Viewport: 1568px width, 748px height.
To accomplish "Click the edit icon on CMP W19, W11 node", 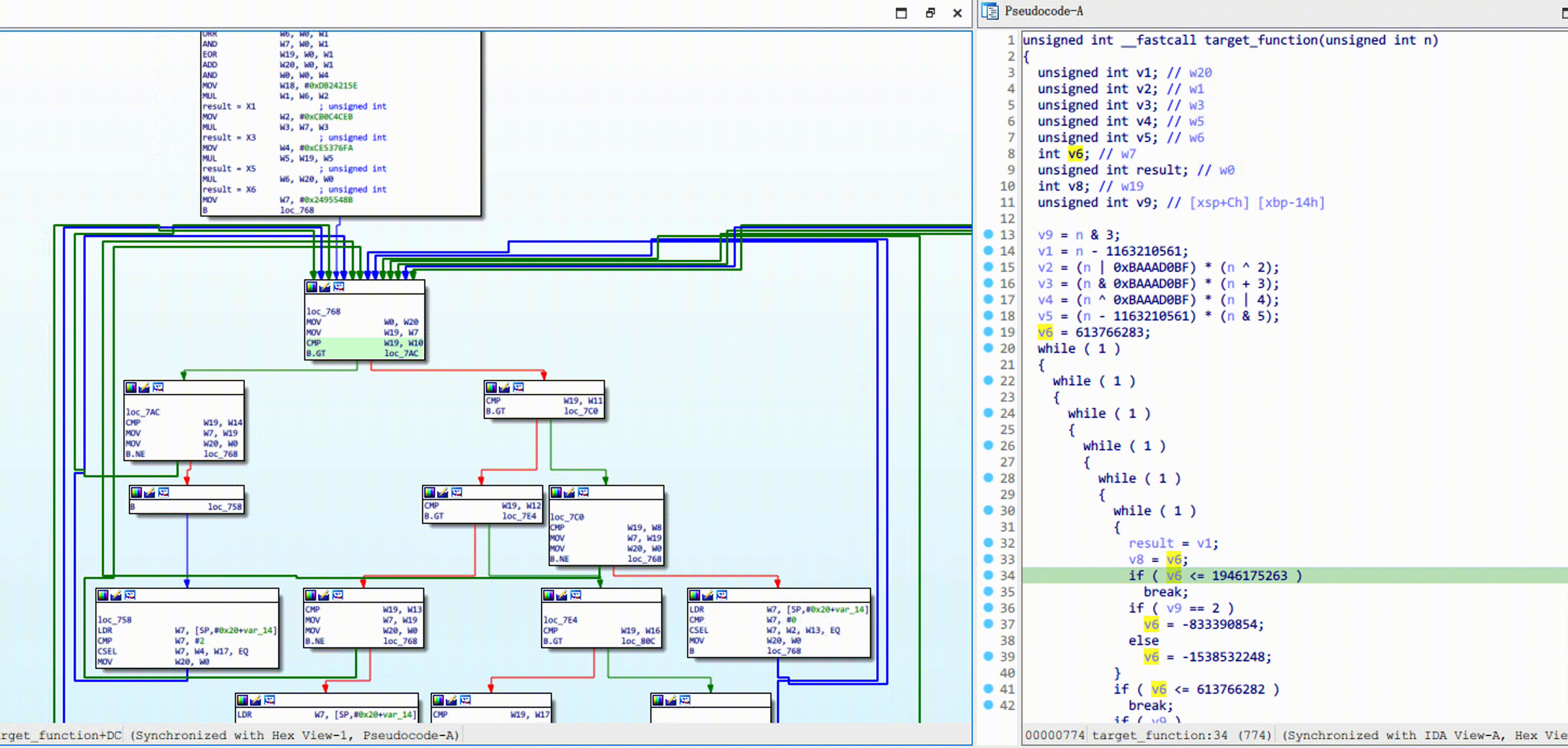I will 505,388.
